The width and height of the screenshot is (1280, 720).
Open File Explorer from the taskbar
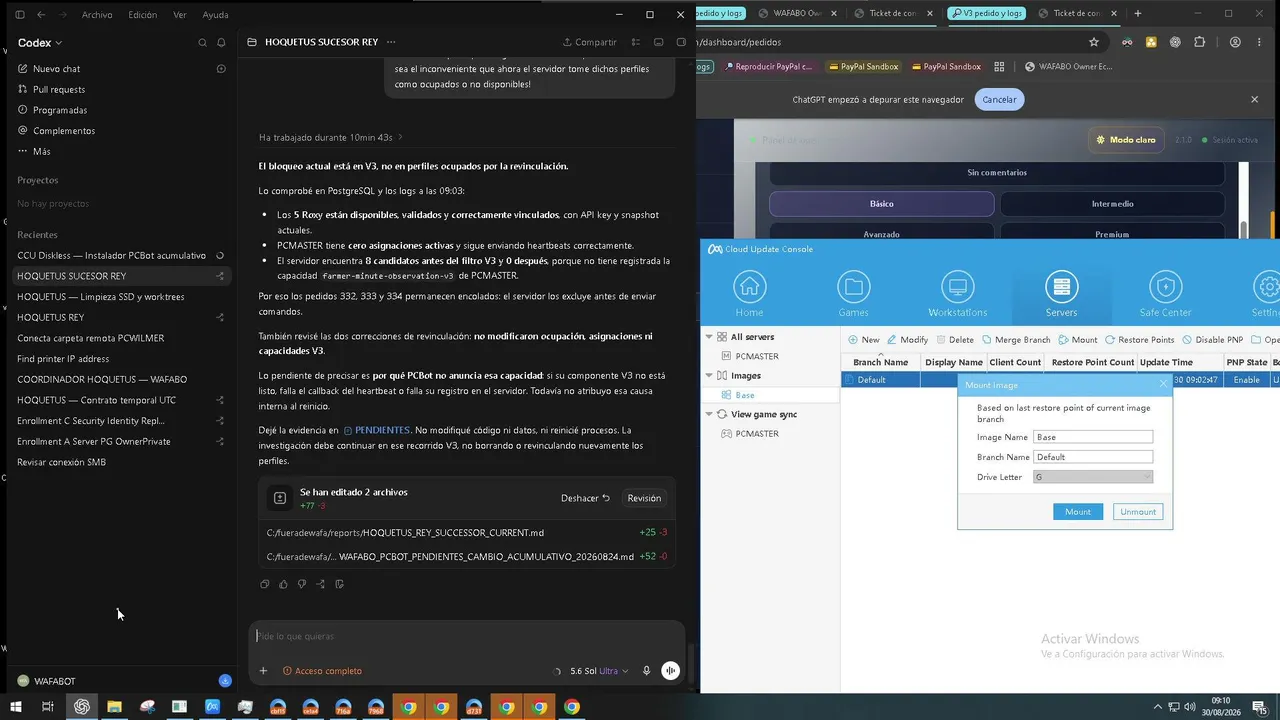pyautogui.click(x=114, y=707)
